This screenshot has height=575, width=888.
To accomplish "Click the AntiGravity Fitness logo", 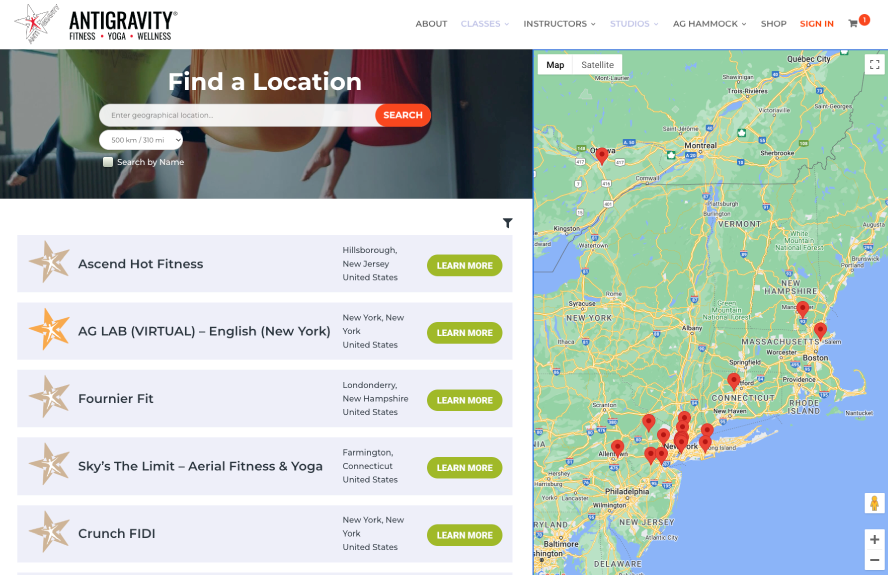I will (95, 24).
